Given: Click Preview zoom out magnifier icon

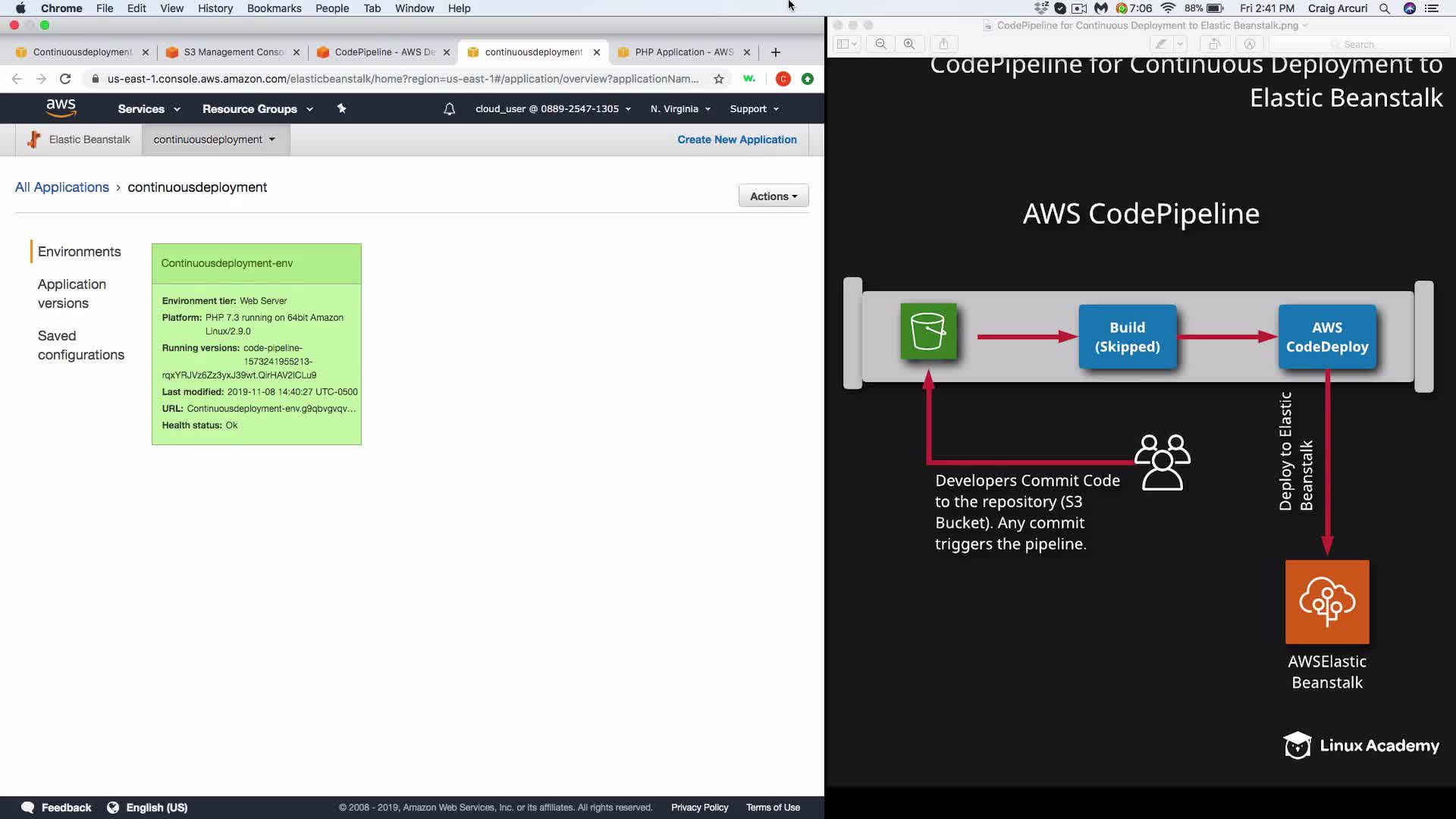Looking at the screenshot, I should 880,44.
